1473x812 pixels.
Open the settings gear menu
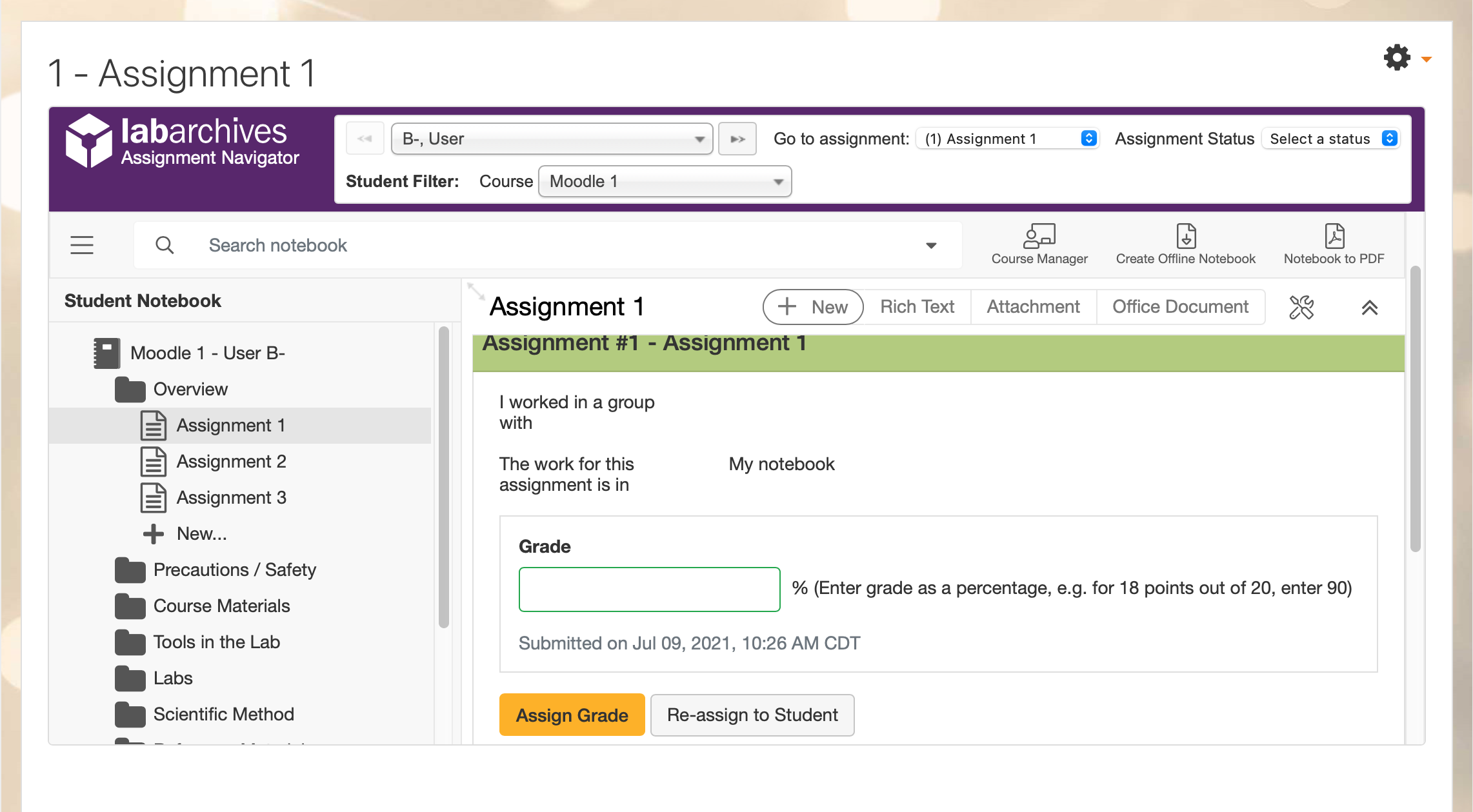coord(1397,58)
